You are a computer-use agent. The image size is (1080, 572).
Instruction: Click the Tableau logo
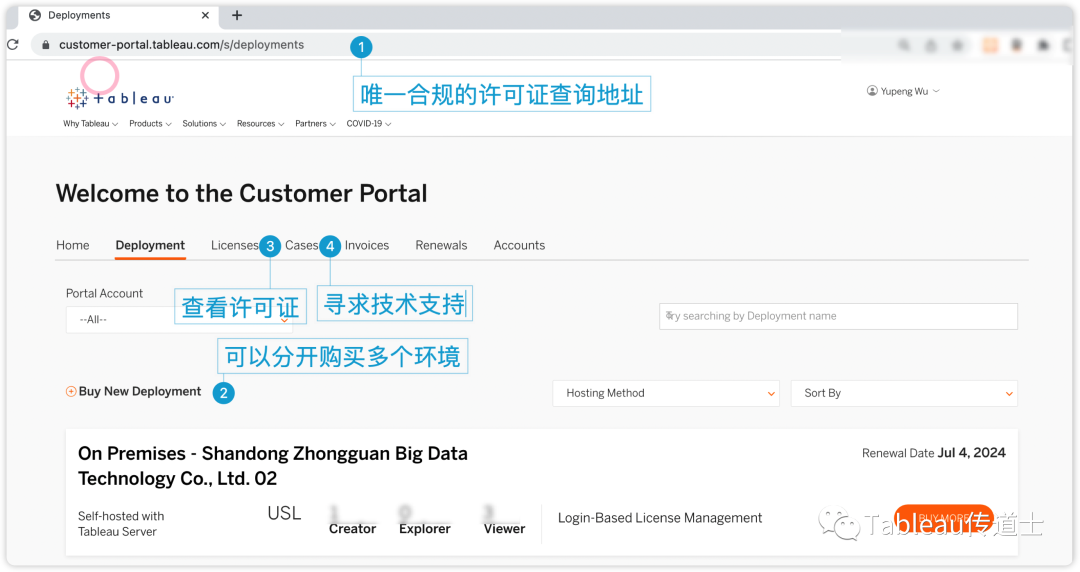(120, 99)
